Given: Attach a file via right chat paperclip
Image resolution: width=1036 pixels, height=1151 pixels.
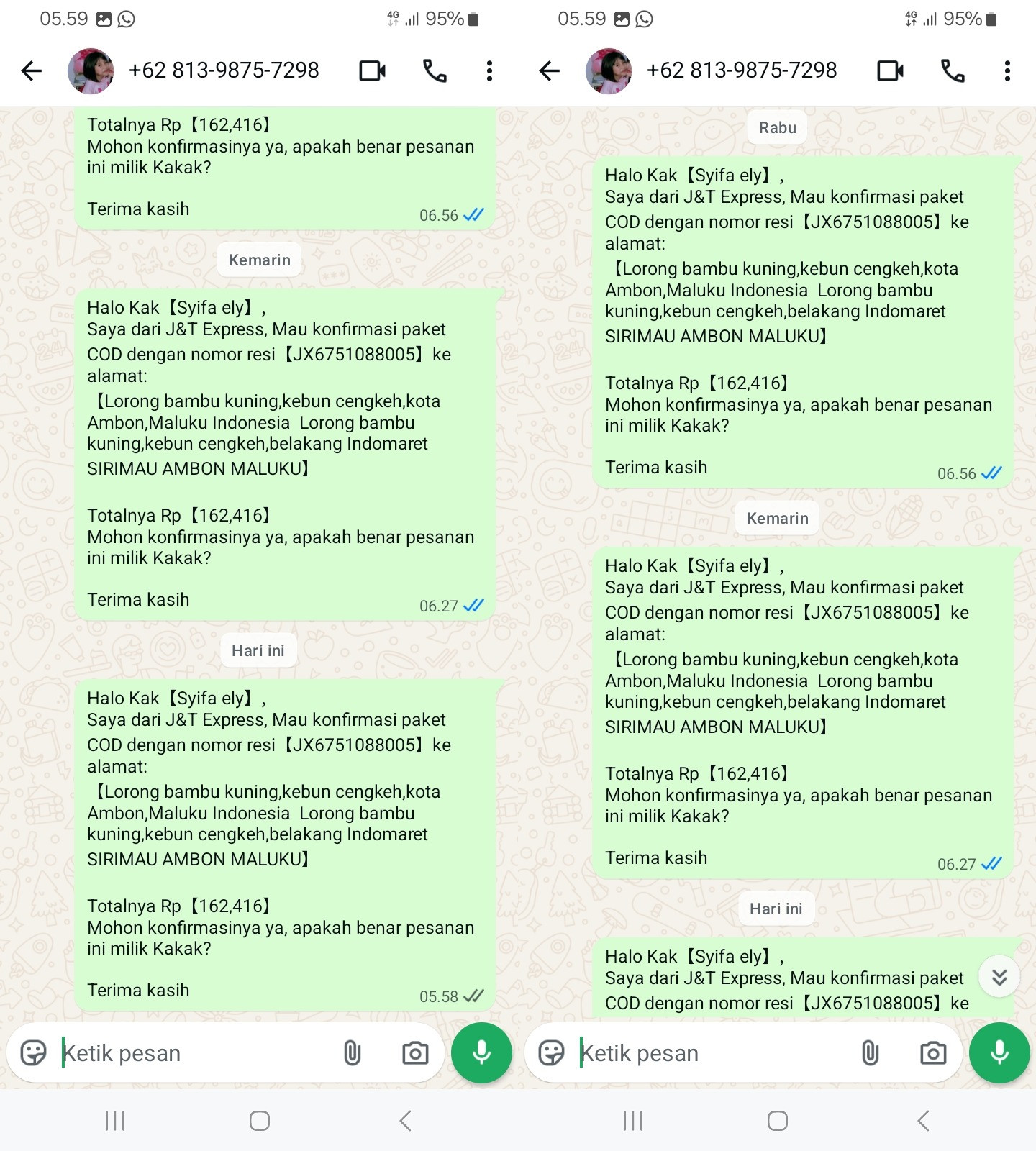Looking at the screenshot, I should point(870,1053).
